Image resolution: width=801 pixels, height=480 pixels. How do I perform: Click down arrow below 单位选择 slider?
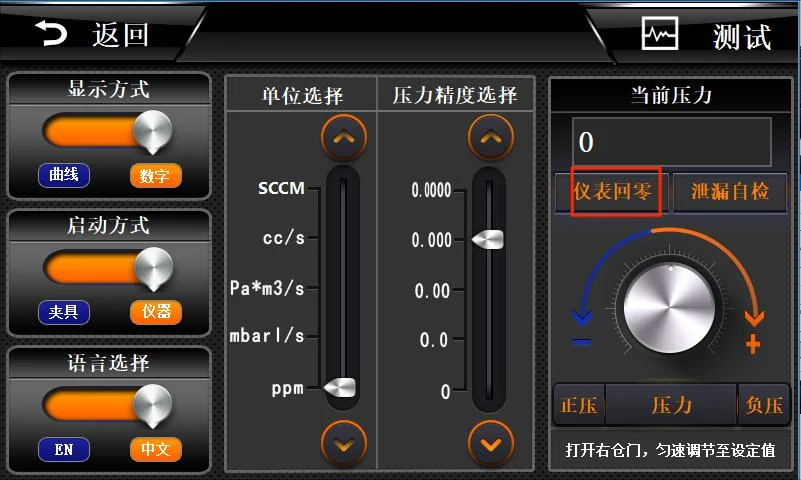coord(344,443)
